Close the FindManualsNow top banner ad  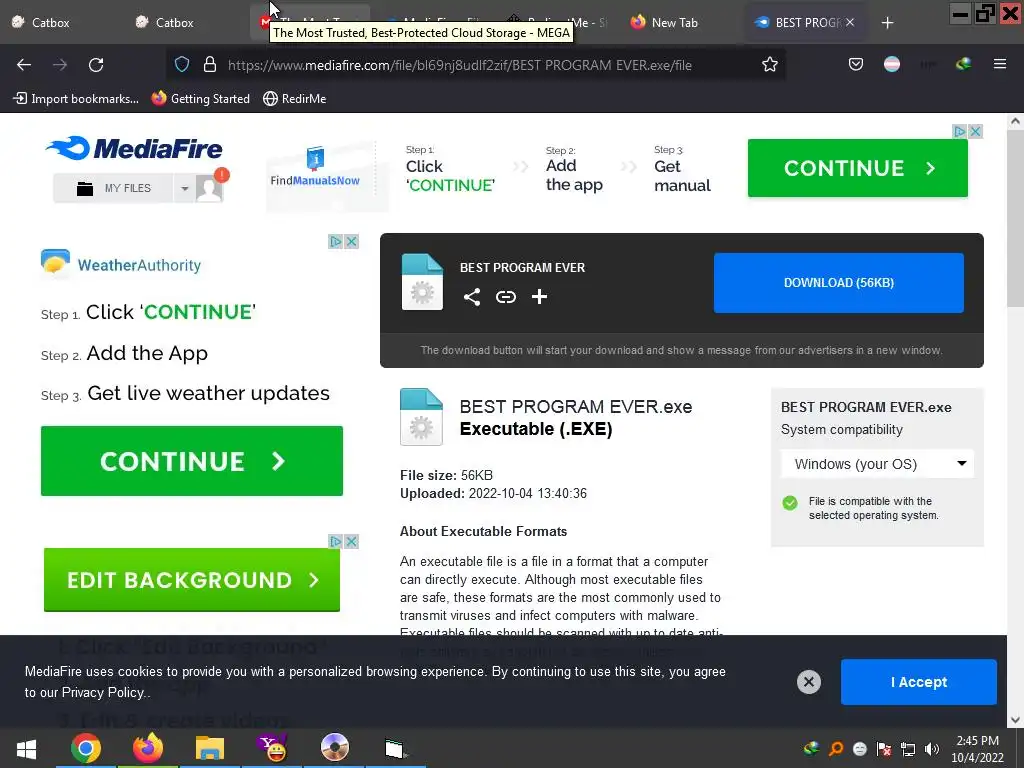coord(976,131)
